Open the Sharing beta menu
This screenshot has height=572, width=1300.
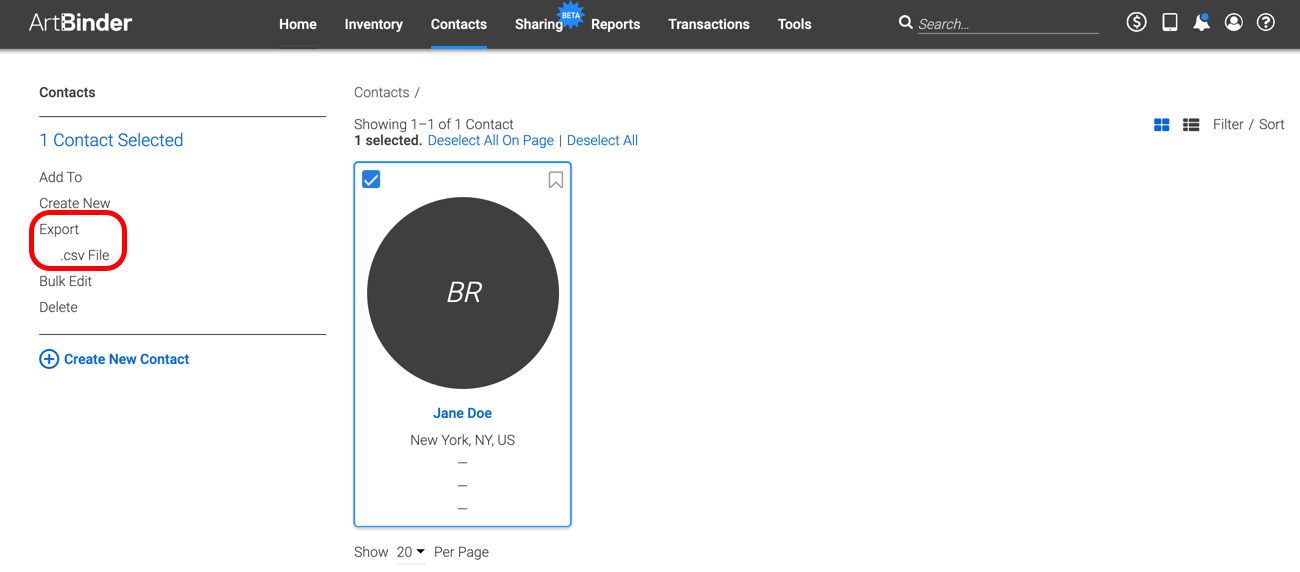(539, 24)
